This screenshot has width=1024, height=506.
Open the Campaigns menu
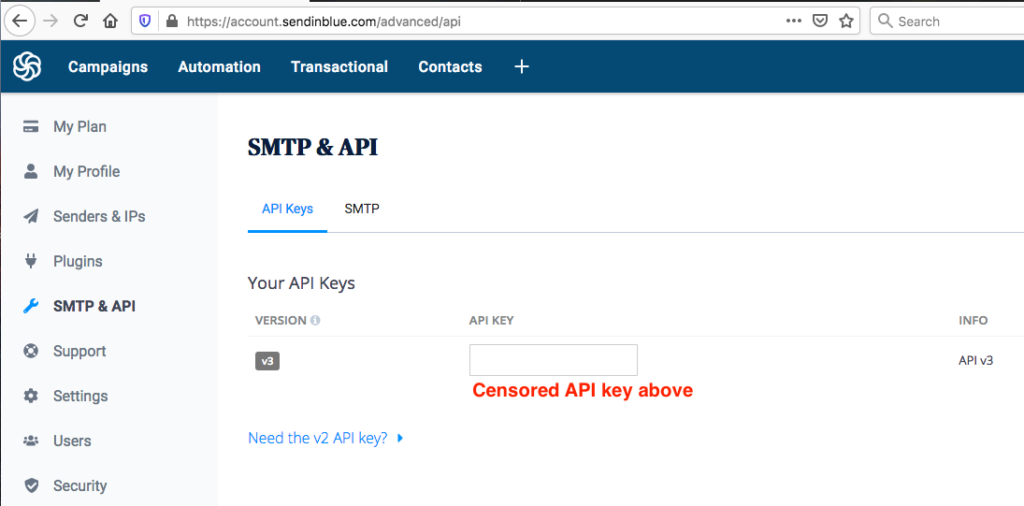tap(108, 67)
